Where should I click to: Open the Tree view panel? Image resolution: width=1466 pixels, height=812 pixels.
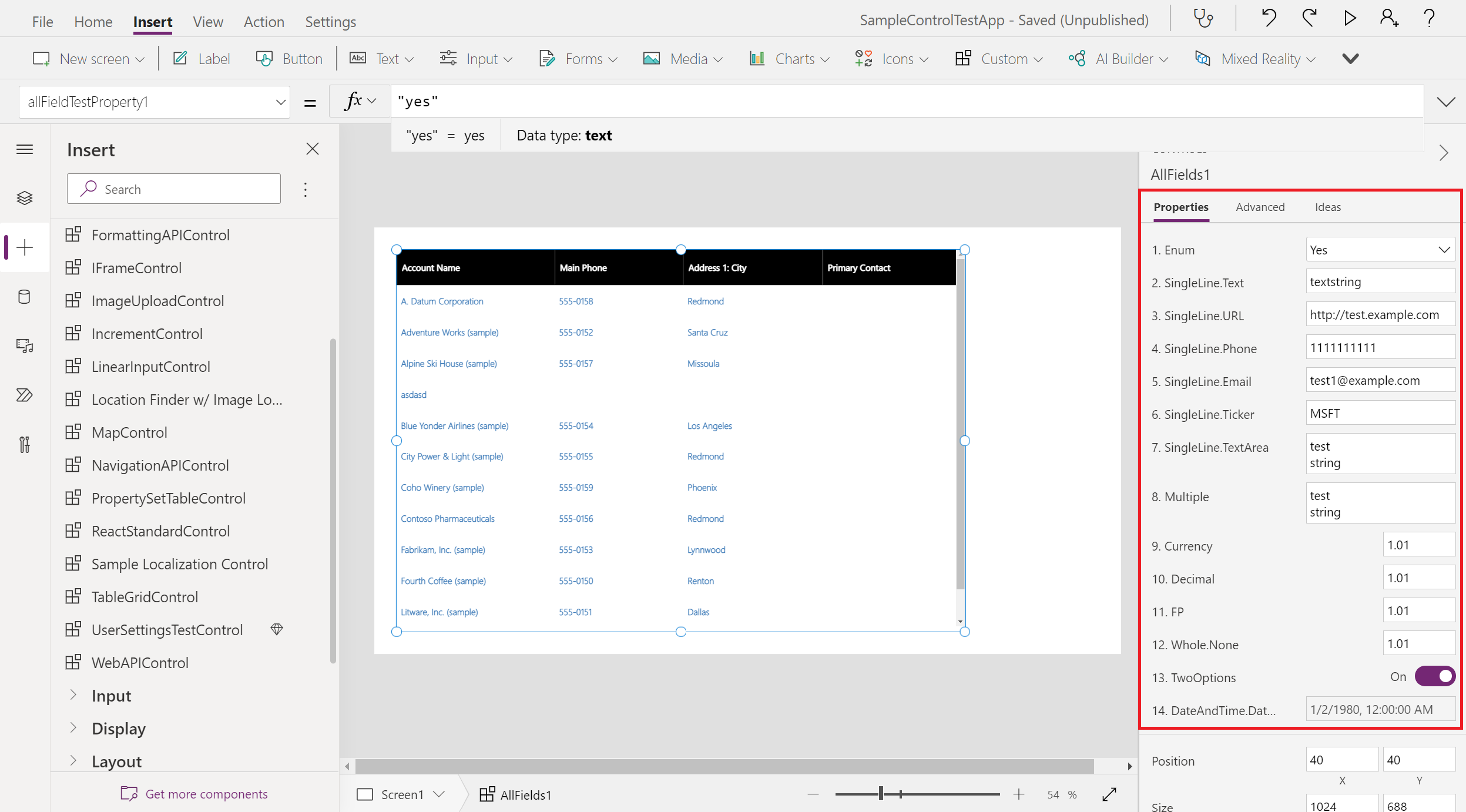coord(25,197)
